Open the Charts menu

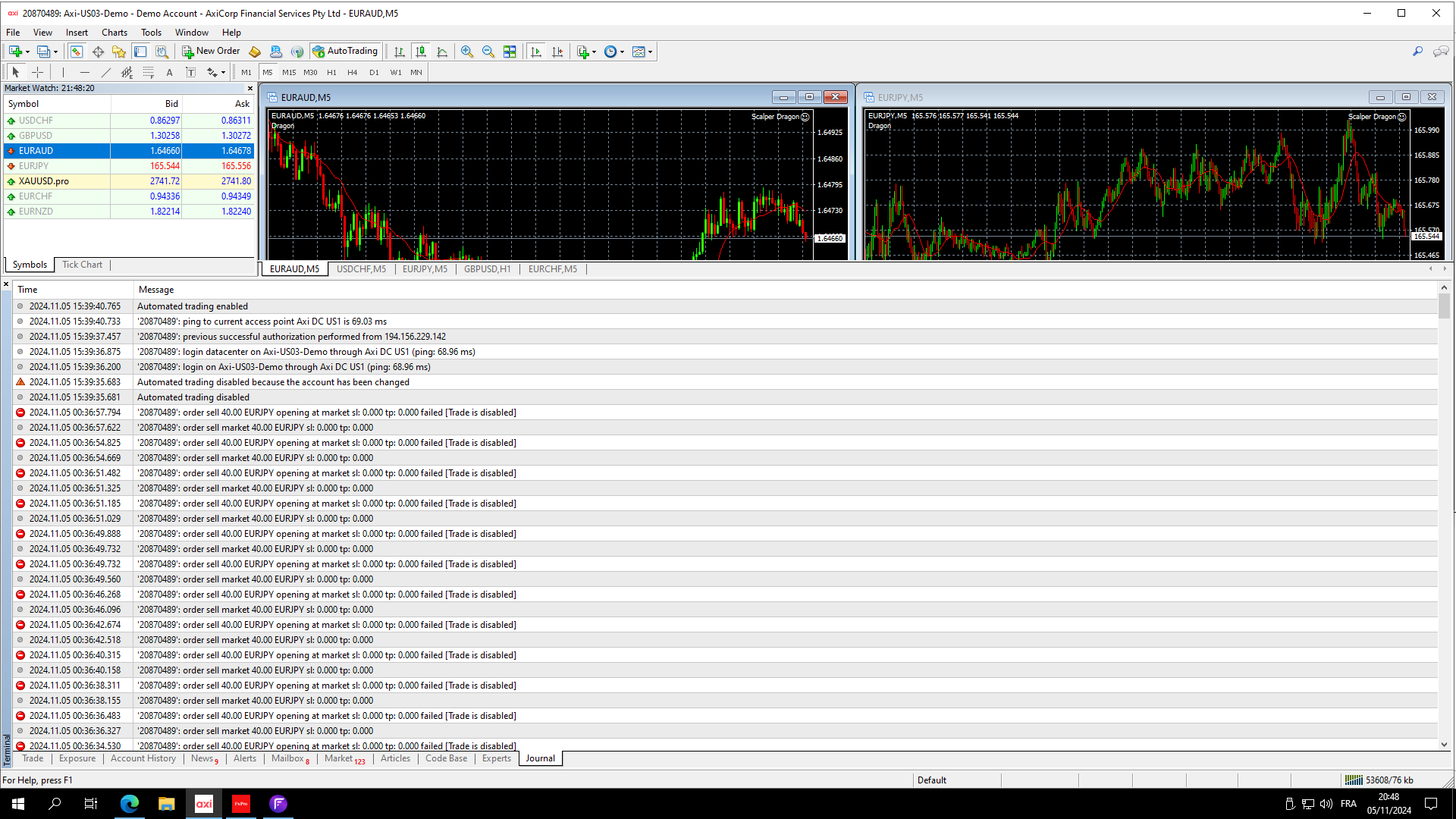(x=115, y=33)
